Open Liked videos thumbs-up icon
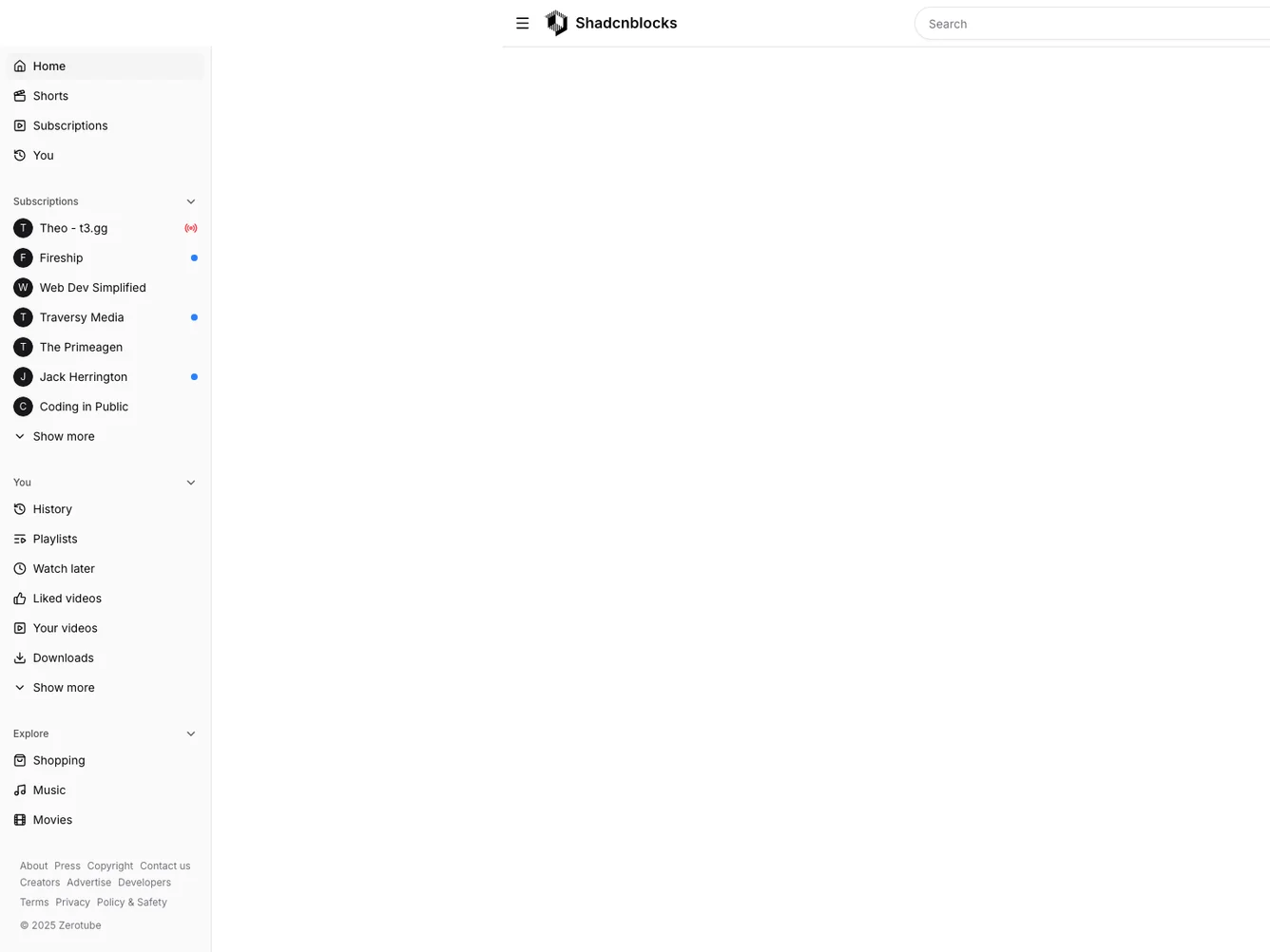1270x952 pixels. [x=20, y=599]
